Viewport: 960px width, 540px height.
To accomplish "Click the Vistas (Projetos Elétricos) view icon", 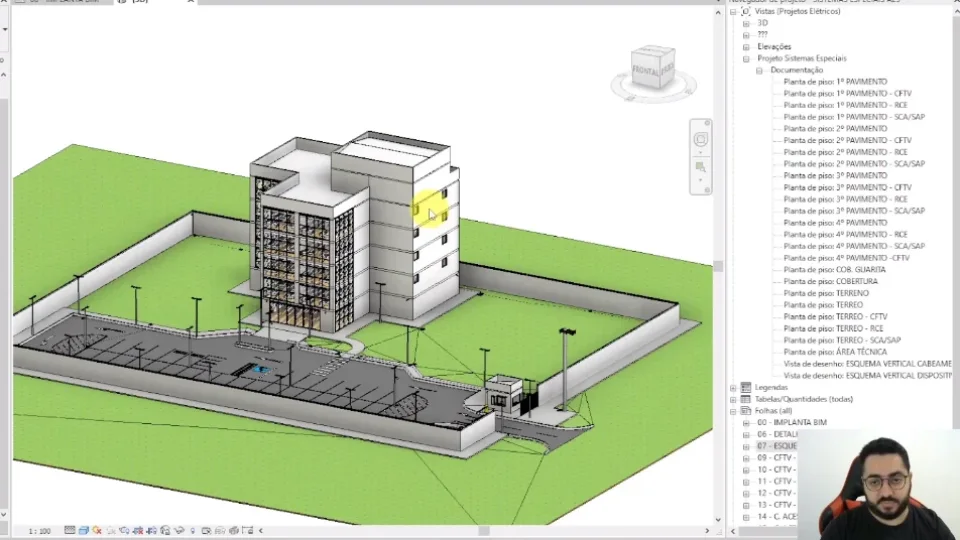I will coord(745,12).
